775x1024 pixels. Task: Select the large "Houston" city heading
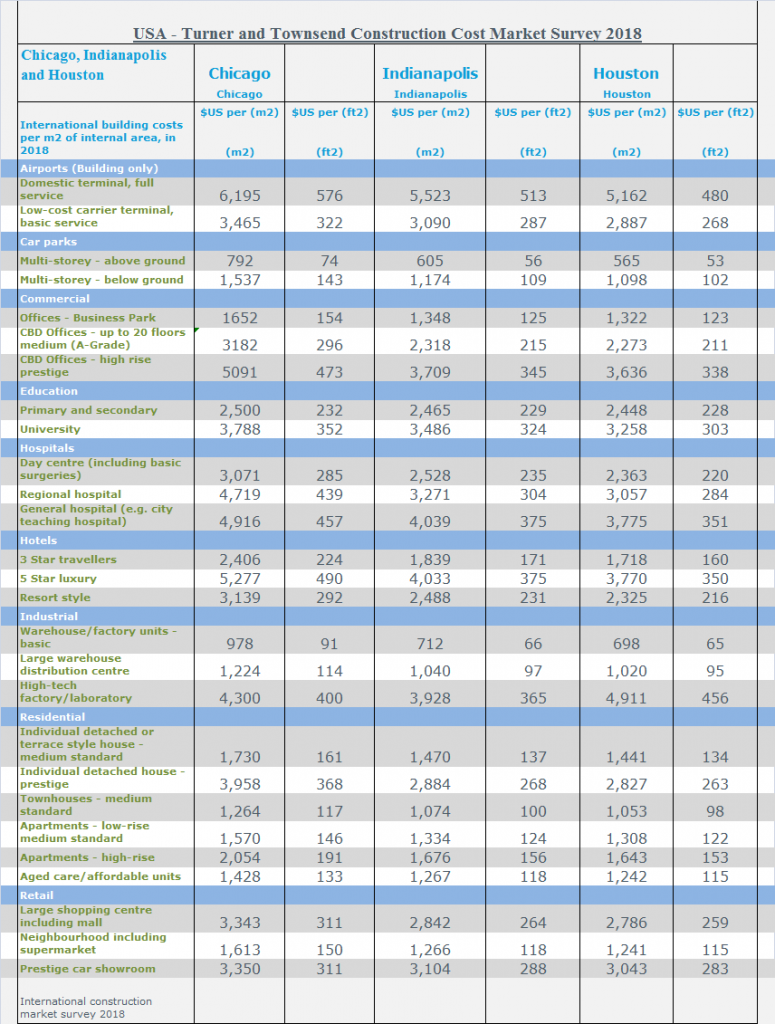pyautogui.click(x=625, y=74)
